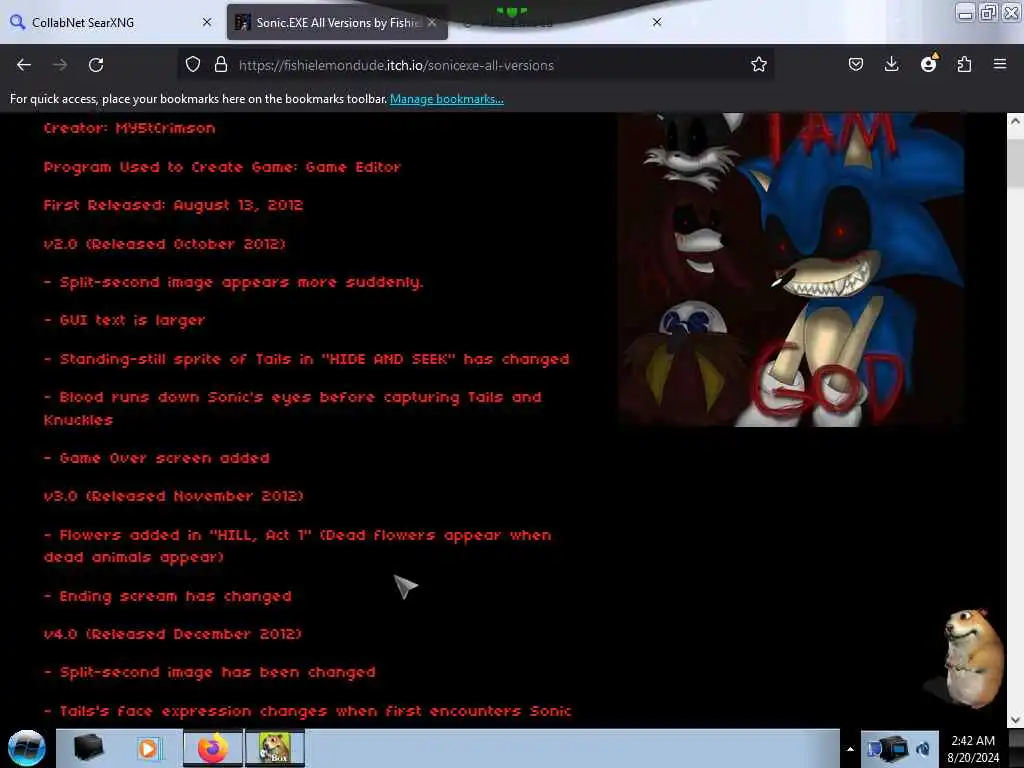
Task: Click the itch.io URL address bar
Action: tap(477, 65)
